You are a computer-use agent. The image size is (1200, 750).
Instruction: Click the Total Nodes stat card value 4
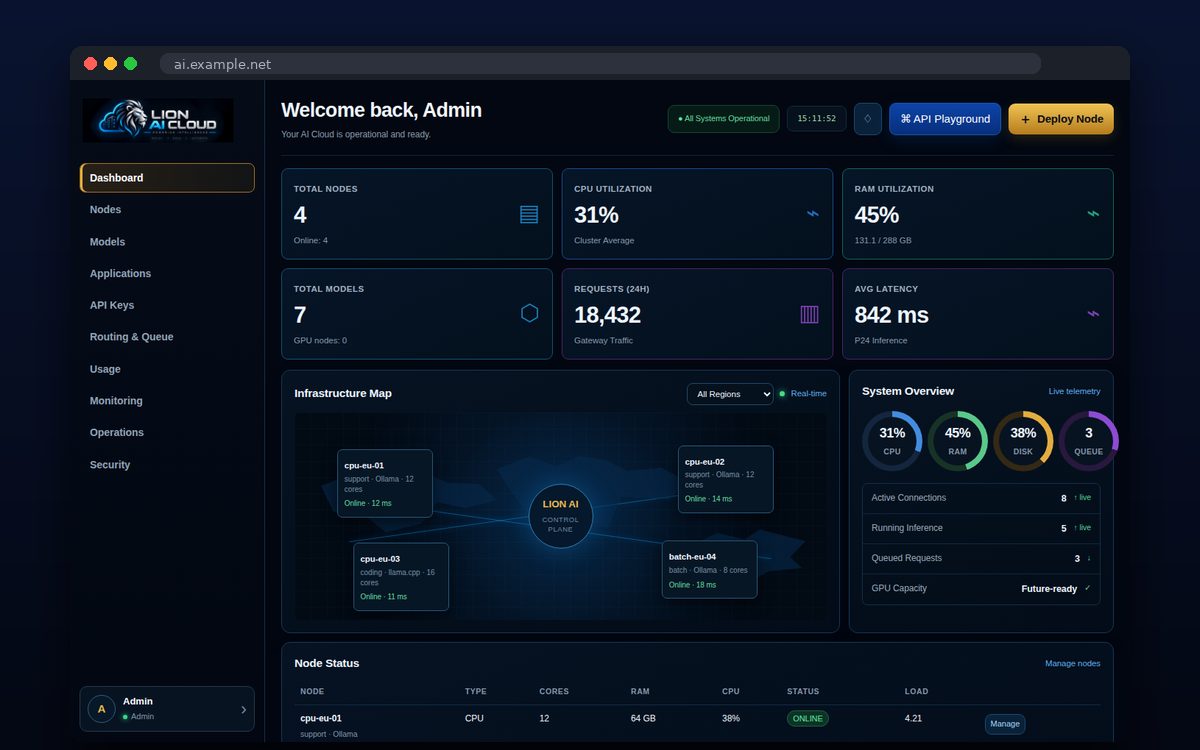(x=300, y=215)
